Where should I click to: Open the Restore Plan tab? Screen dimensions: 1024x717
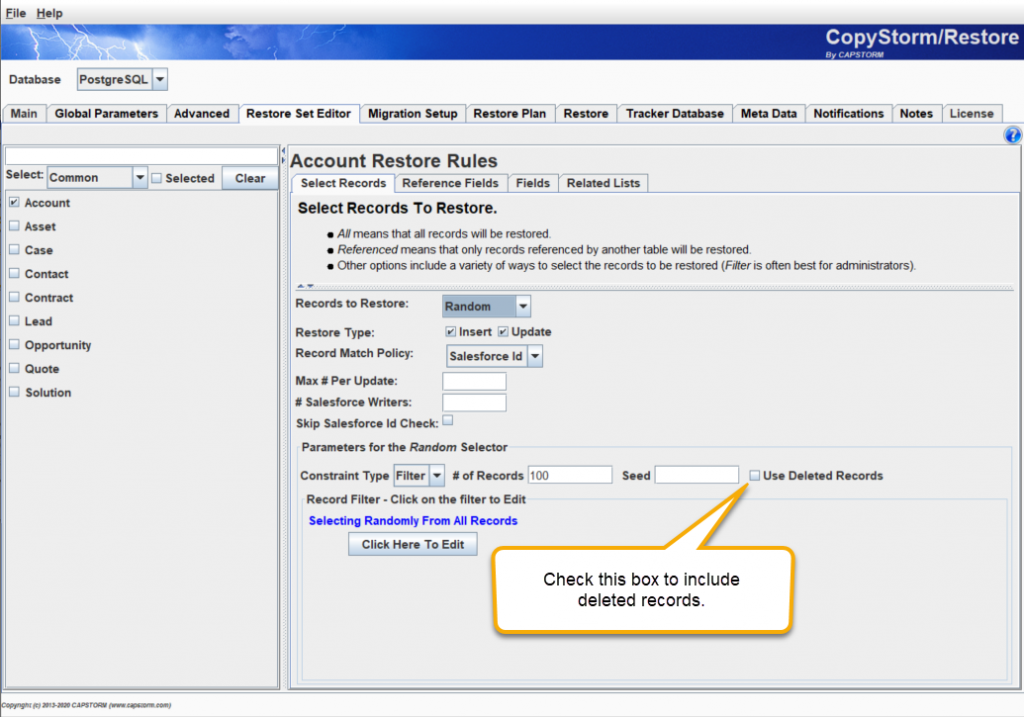tap(509, 114)
